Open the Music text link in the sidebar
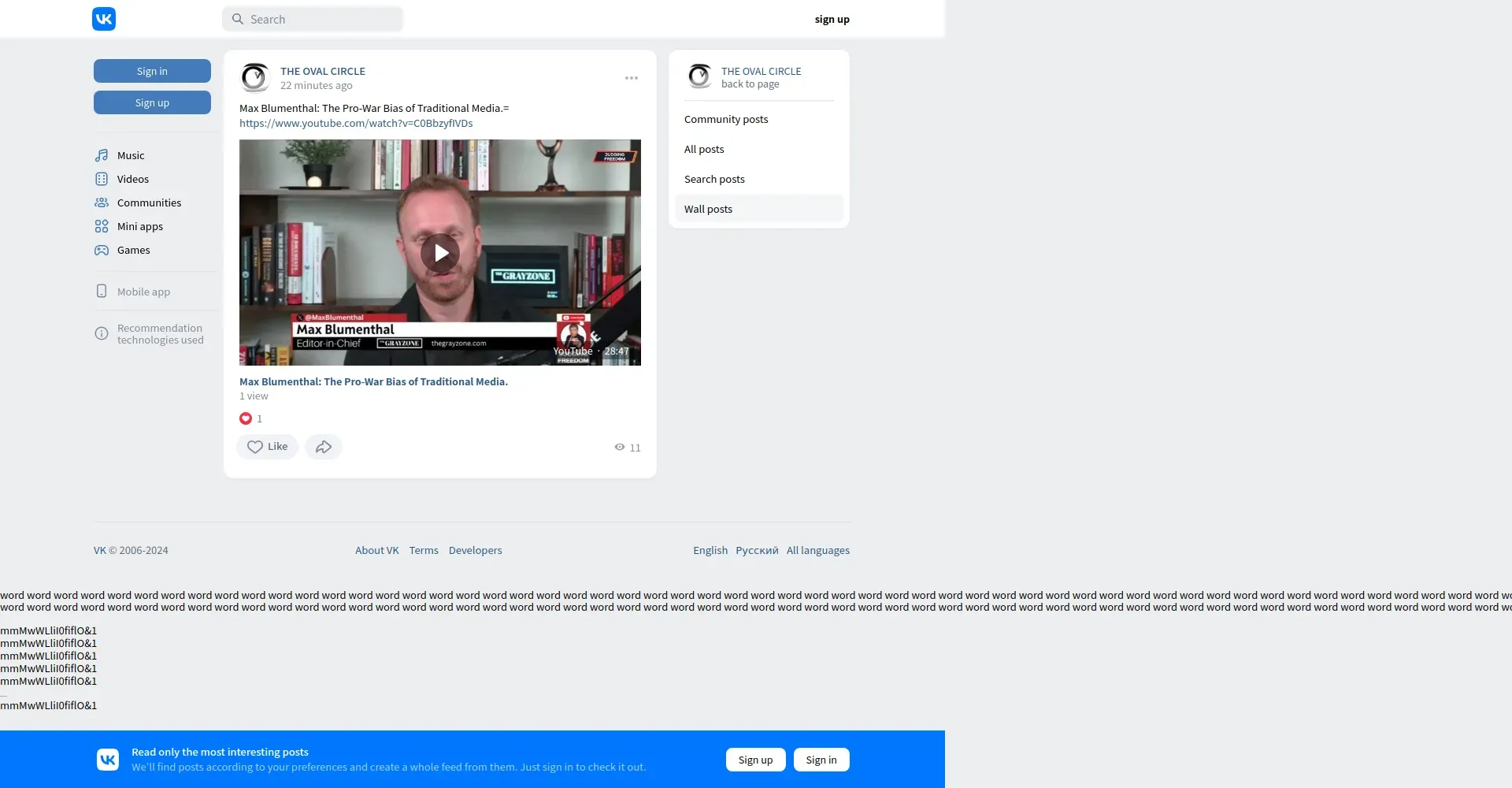Screen dimensions: 1512x788 [x=131, y=155]
